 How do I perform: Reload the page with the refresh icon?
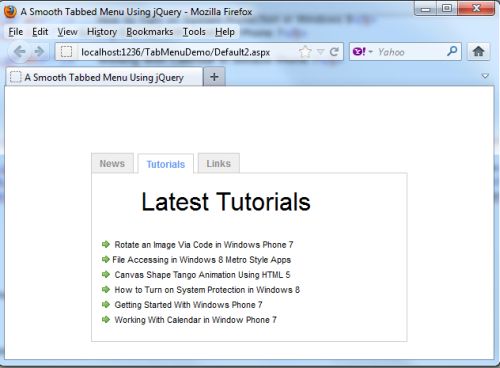334,52
